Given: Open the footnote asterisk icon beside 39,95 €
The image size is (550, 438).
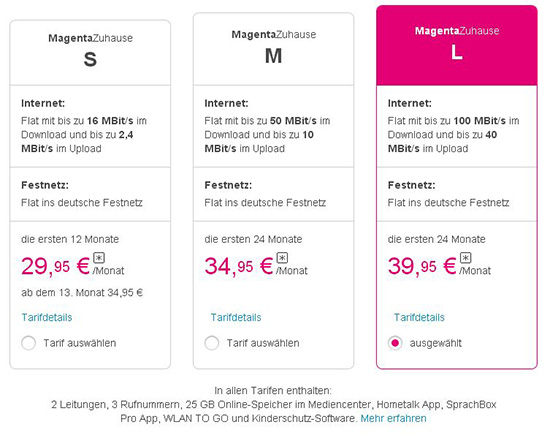Looking at the screenshot, I should coord(465,258).
